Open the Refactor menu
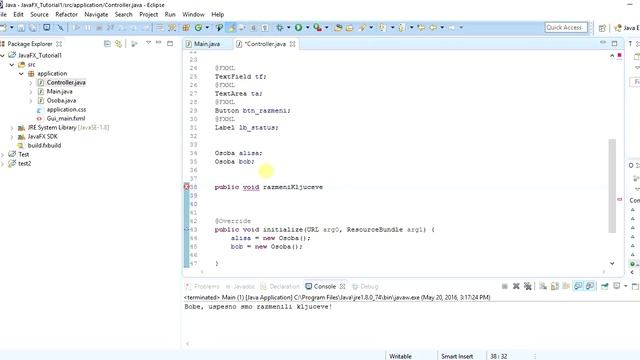The width and height of the screenshot is (640, 360). click(x=67, y=14)
